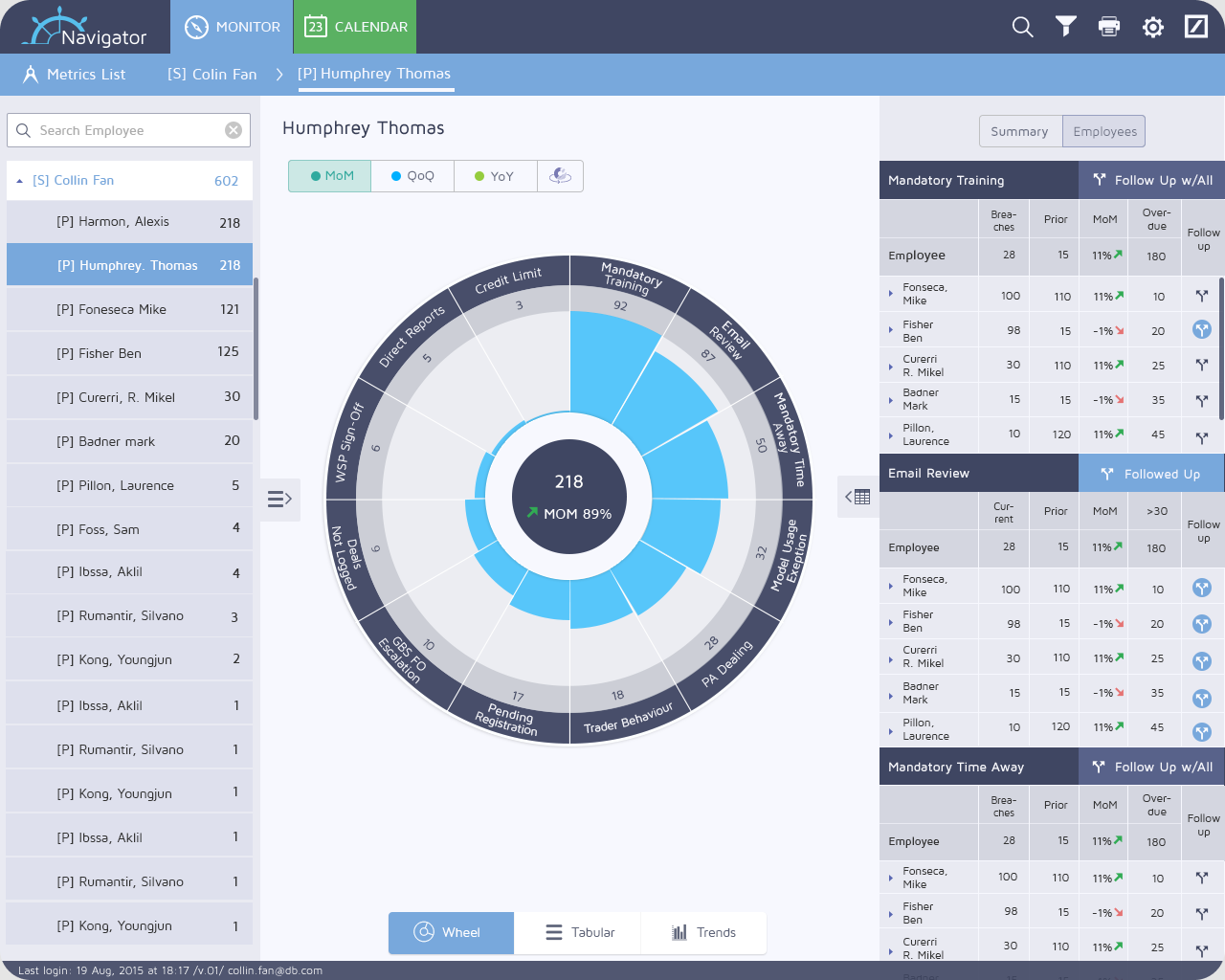Click Curerri R. Mikel follow-up icon in Email Review
Viewport: 1225px width, 980px height.
tap(1202, 660)
